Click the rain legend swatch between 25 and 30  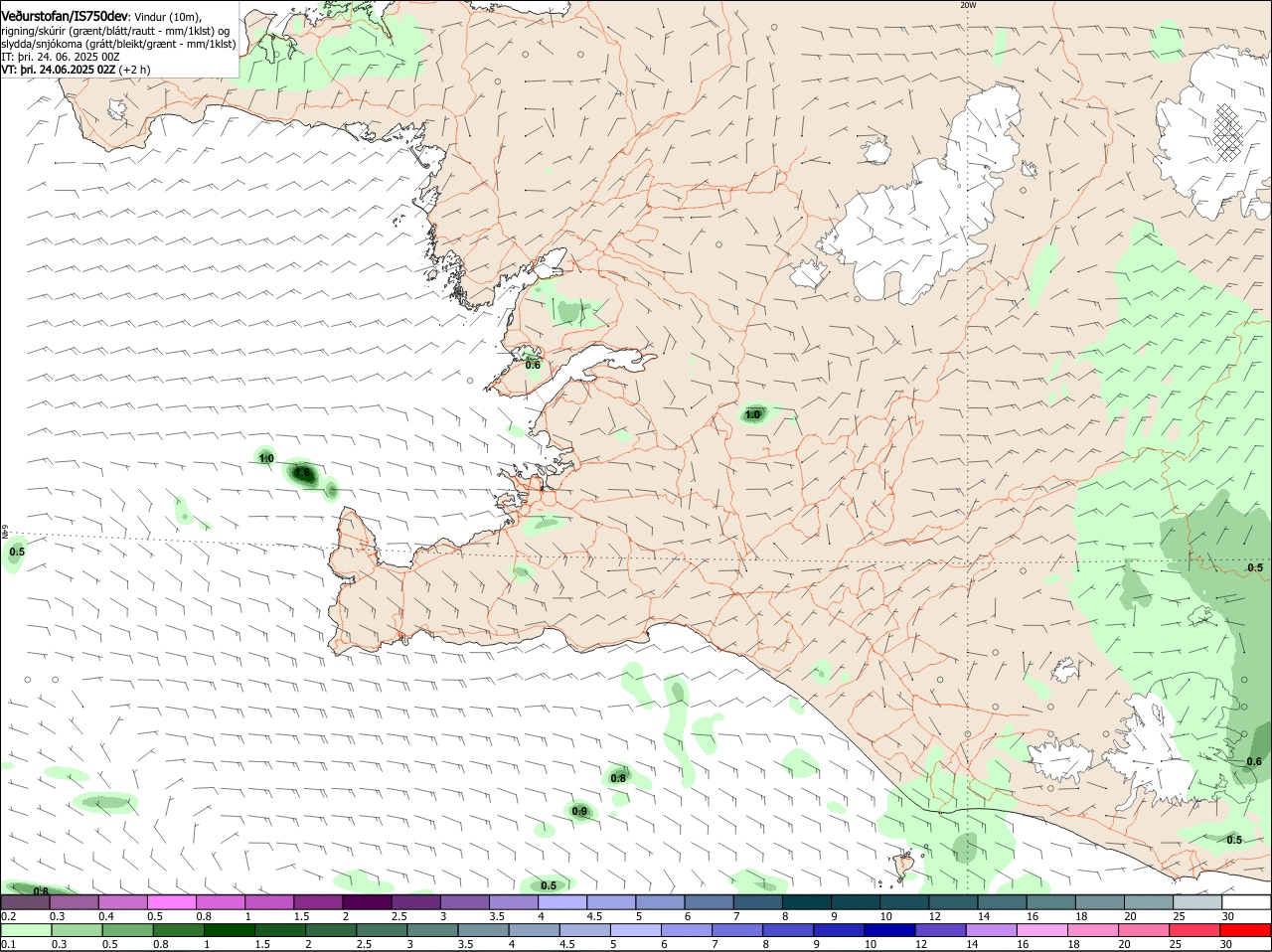tap(1195, 930)
